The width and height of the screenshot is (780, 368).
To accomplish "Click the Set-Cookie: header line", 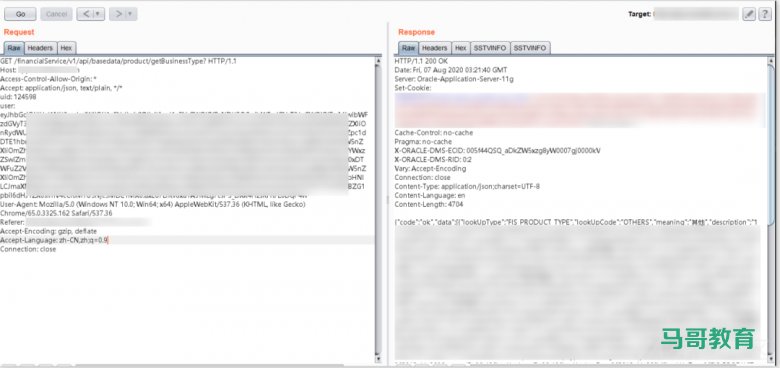I will pyautogui.click(x=413, y=88).
